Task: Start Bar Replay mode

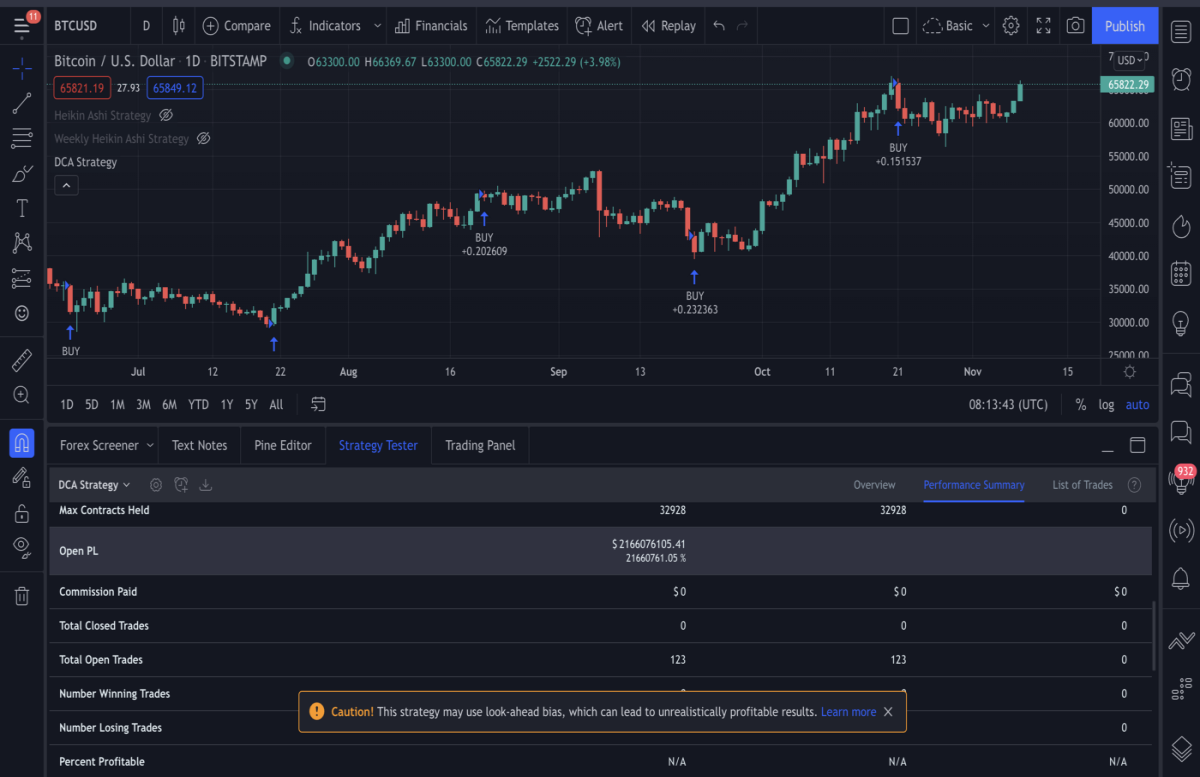Action: coord(668,26)
